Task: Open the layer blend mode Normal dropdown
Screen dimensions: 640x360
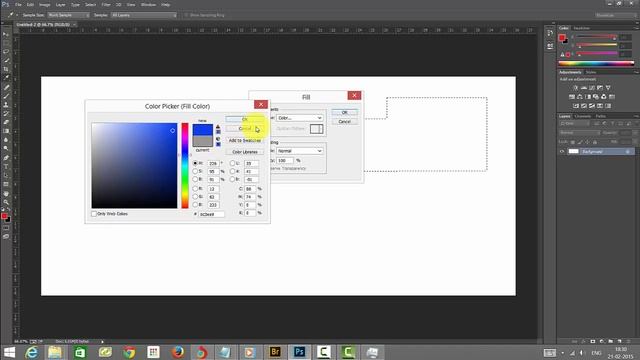Action: (580, 133)
